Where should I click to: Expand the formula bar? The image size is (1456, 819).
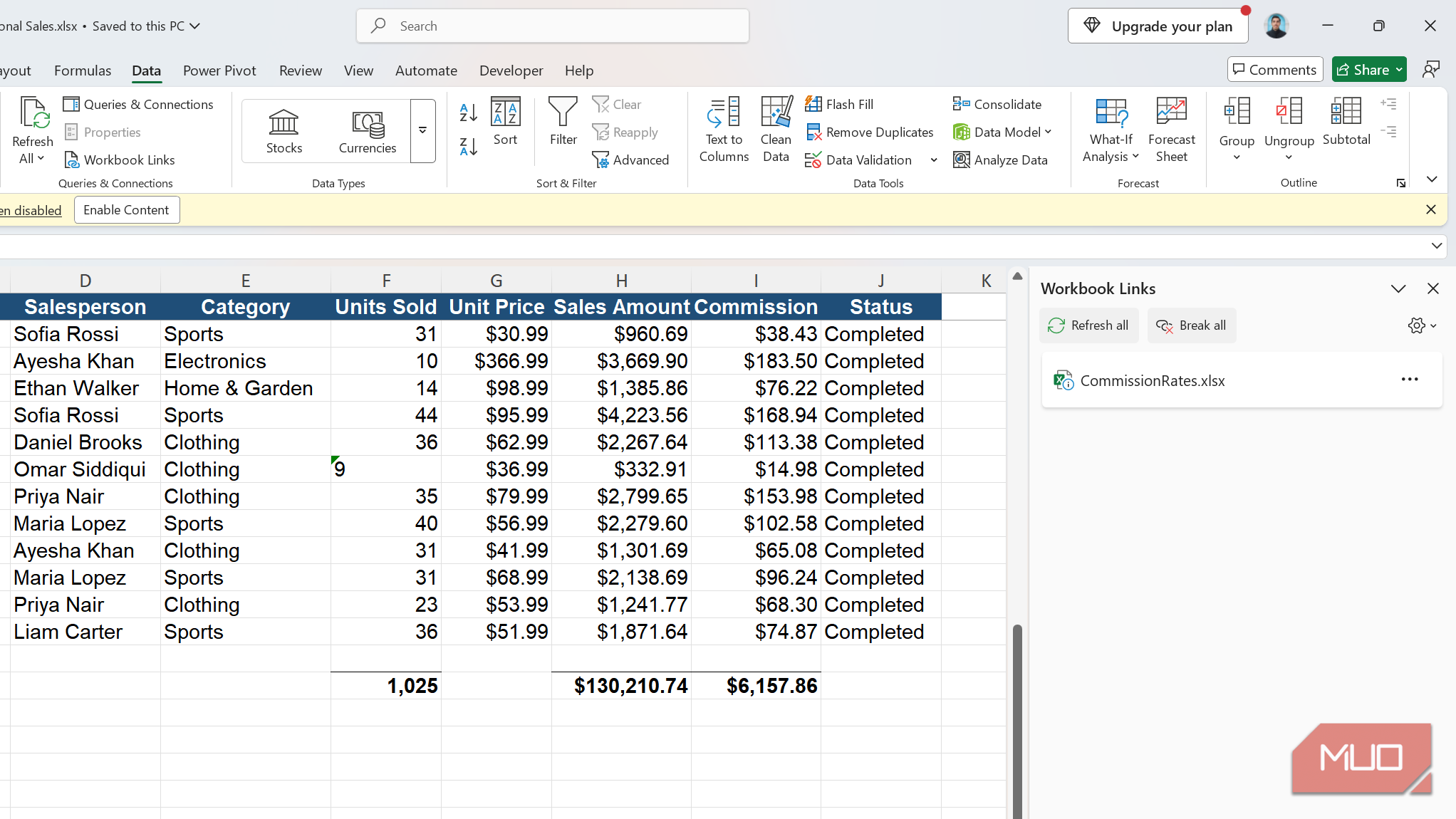pos(1437,246)
